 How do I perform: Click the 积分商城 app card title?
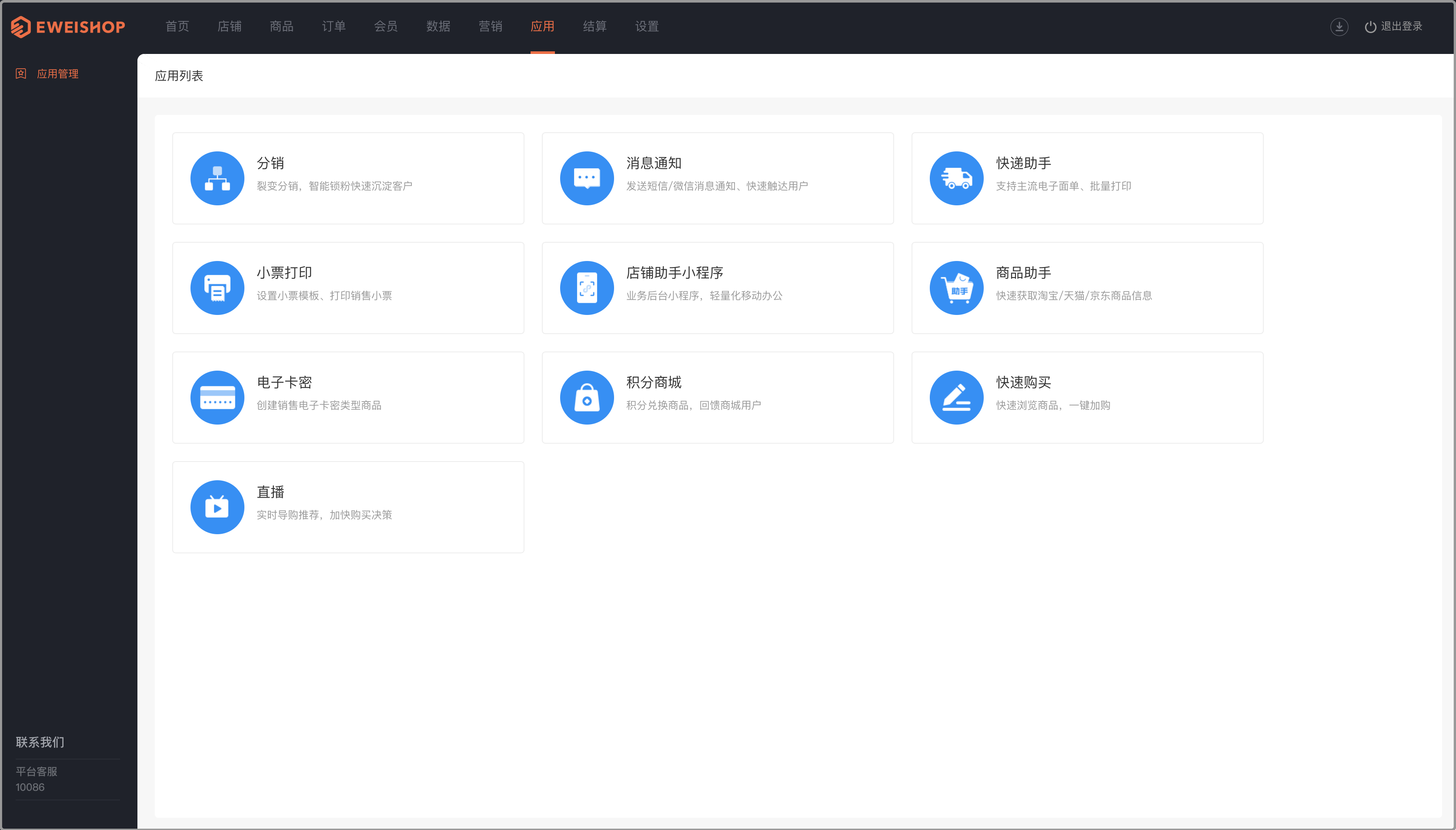tap(654, 382)
